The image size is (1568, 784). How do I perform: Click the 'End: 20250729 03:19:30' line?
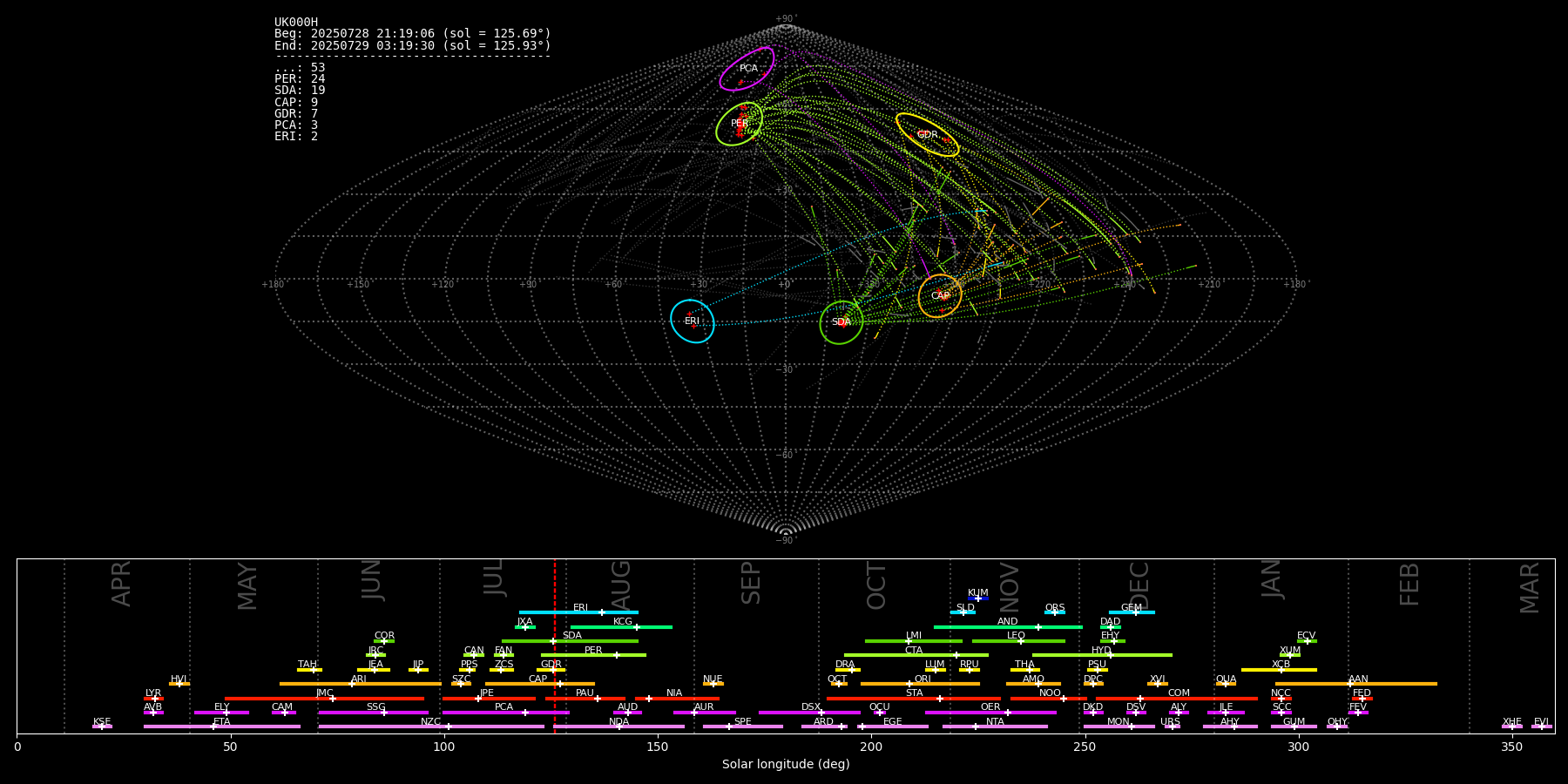point(413,45)
